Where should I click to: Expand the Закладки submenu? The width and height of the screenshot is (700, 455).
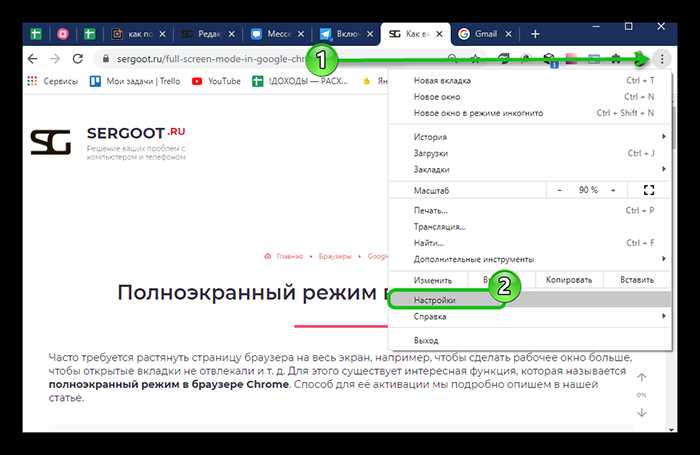point(540,168)
